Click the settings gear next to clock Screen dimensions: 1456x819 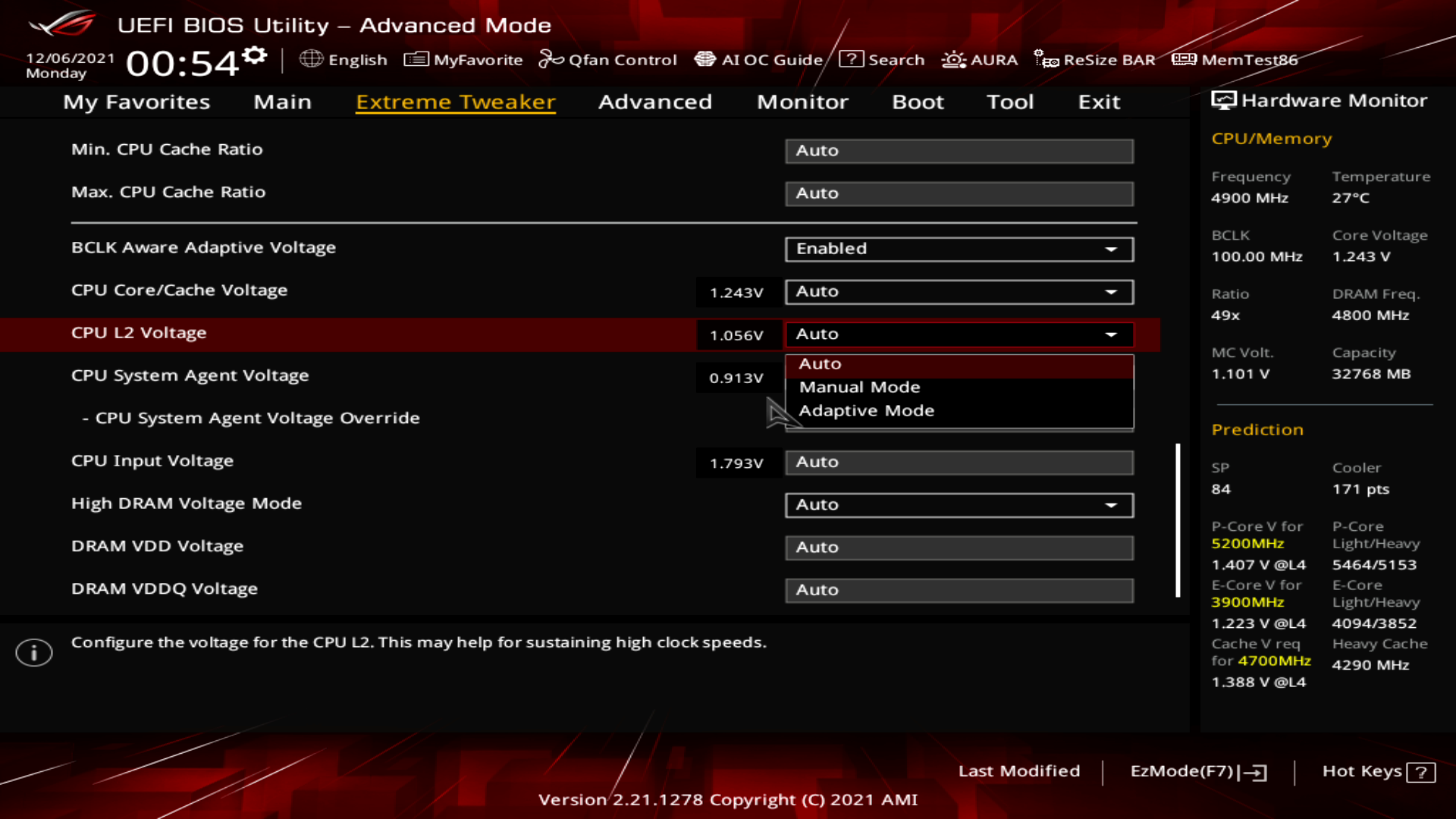coord(256,56)
